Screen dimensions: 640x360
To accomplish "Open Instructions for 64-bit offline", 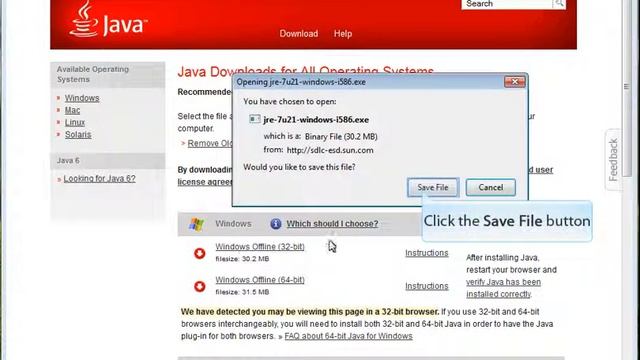I will (x=427, y=286).
